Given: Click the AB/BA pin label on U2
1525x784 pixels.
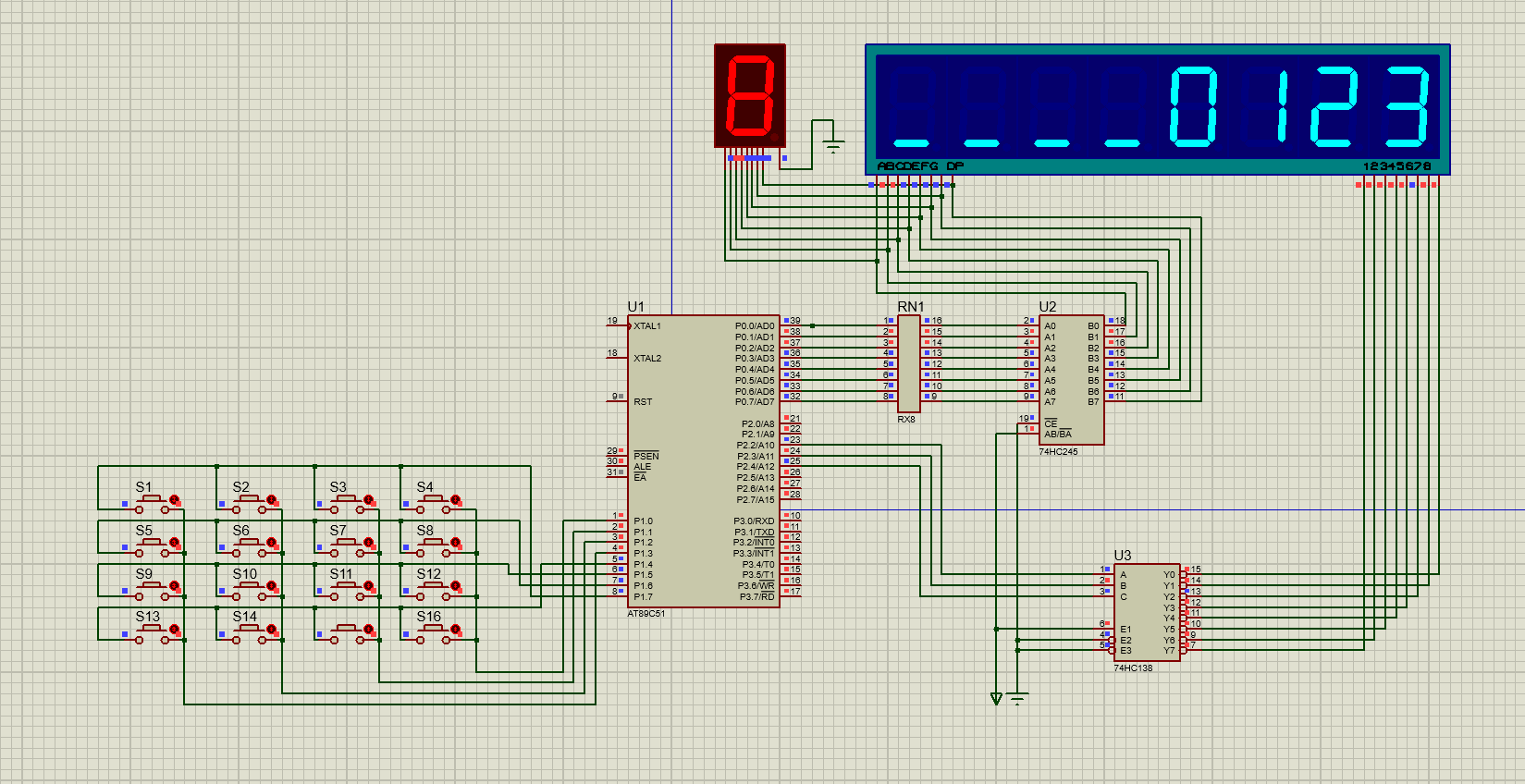Looking at the screenshot, I should coord(1058,435).
